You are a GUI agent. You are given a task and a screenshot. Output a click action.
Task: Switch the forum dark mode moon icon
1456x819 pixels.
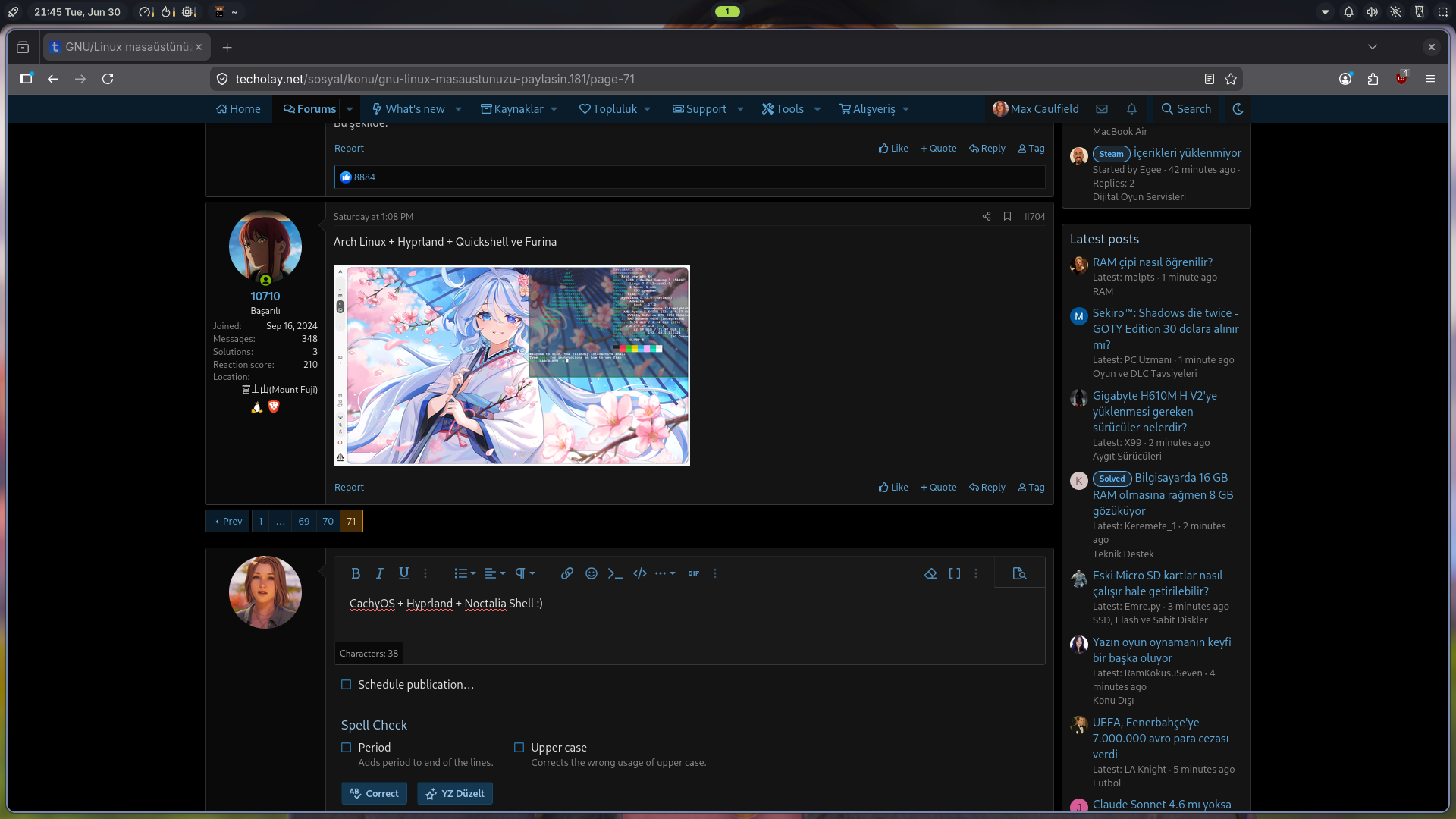(1238, 109)
